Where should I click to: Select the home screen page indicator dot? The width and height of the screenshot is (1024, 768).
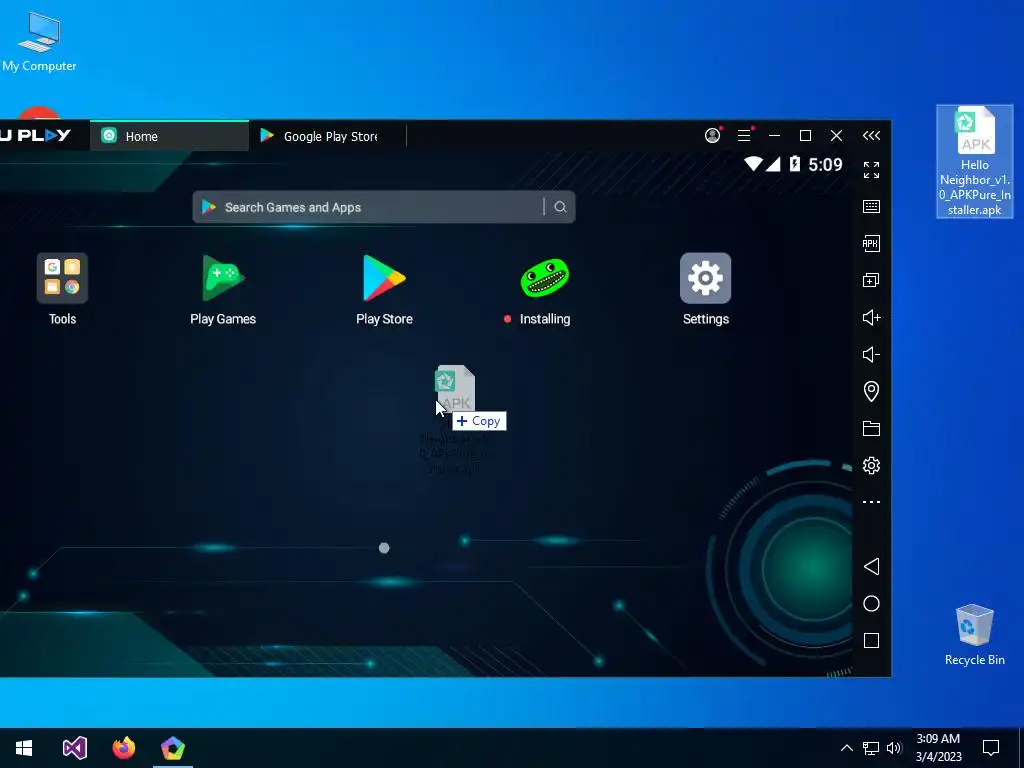click(x=384, y=548)
